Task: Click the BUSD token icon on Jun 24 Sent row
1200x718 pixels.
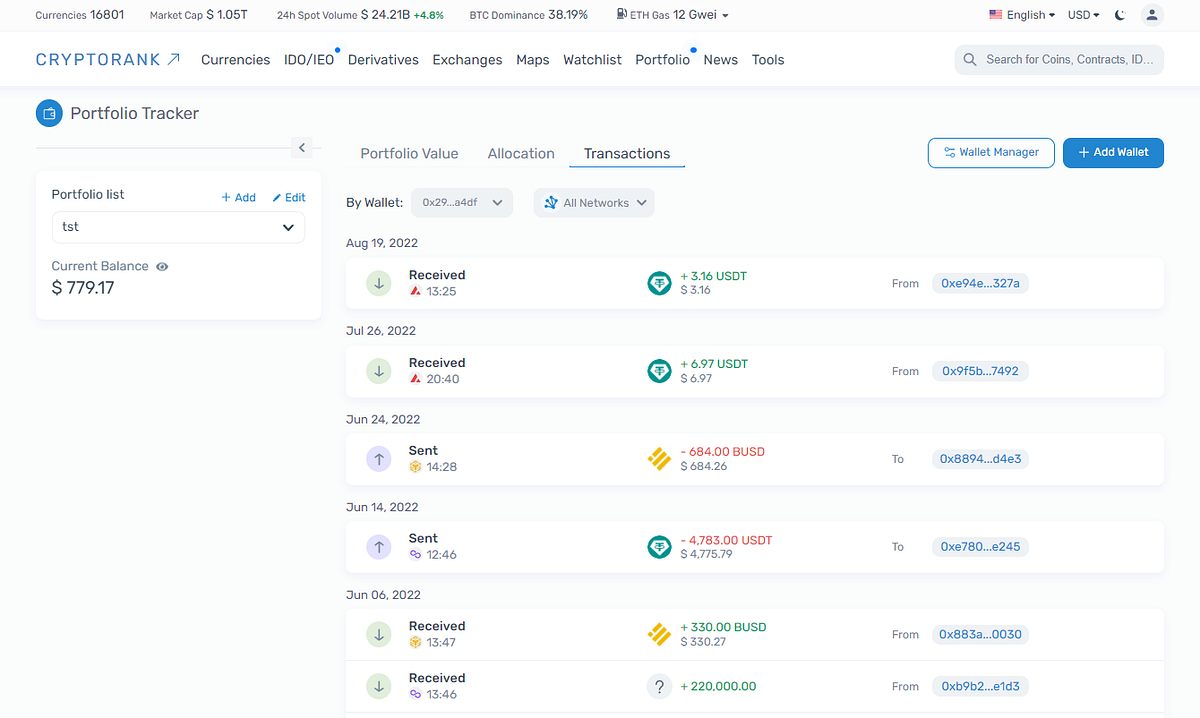Action: [x=659, y=459]
